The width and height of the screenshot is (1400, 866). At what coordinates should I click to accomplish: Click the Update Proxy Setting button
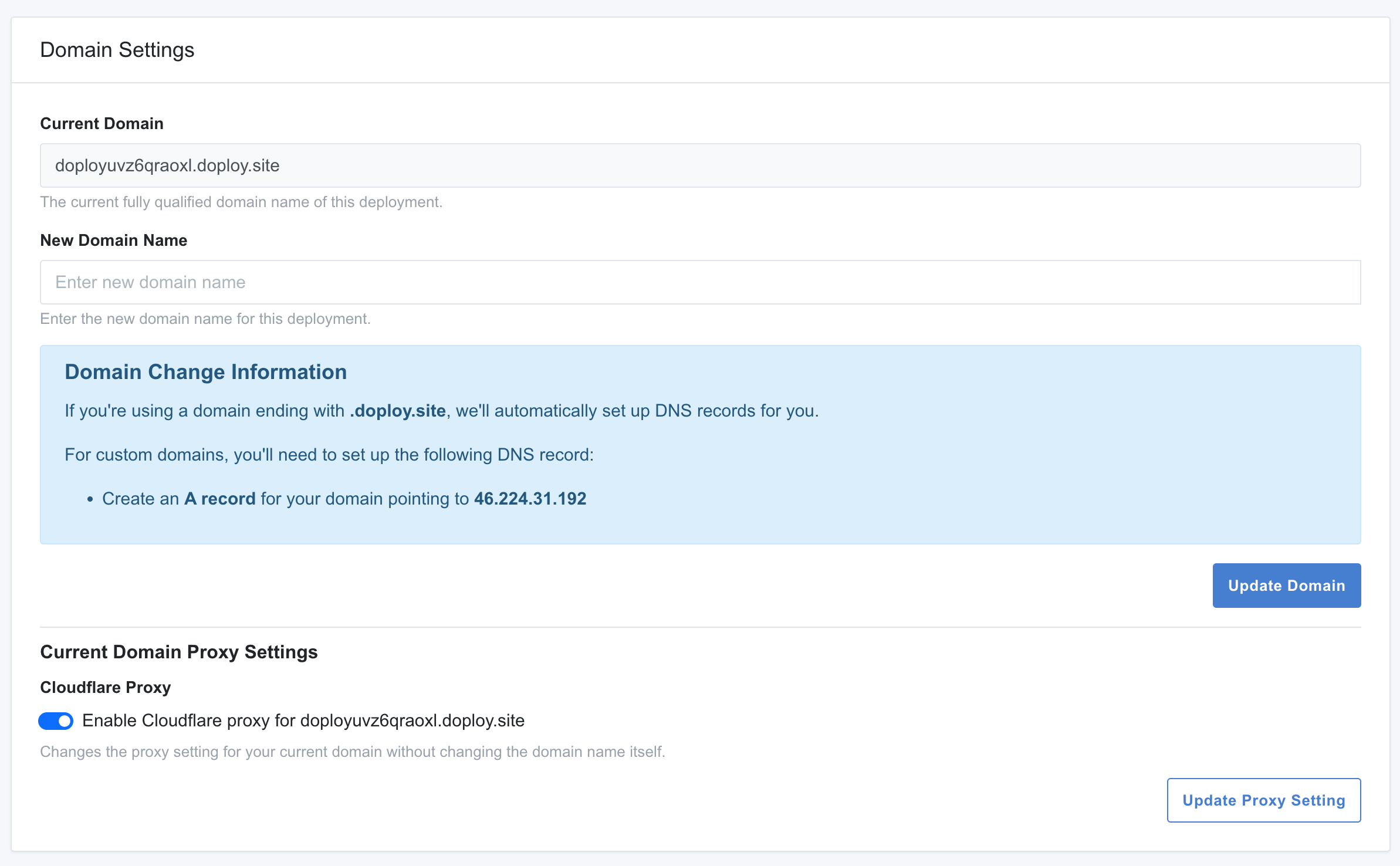pyautogui.click(x=1263, y=800)
